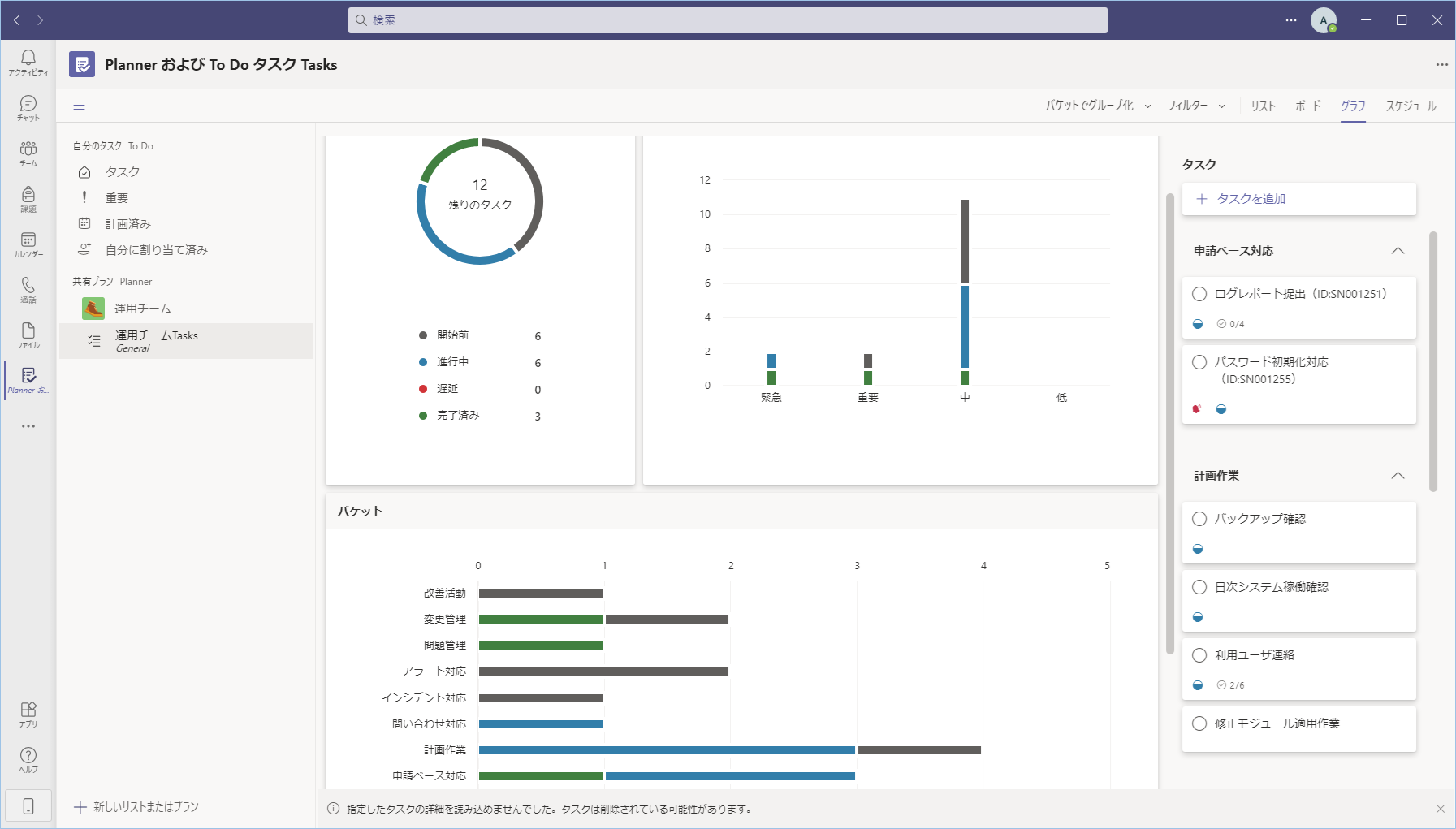Click the 進行中 legend entry
Screen dimensions: 1456x829
point(480,362)
